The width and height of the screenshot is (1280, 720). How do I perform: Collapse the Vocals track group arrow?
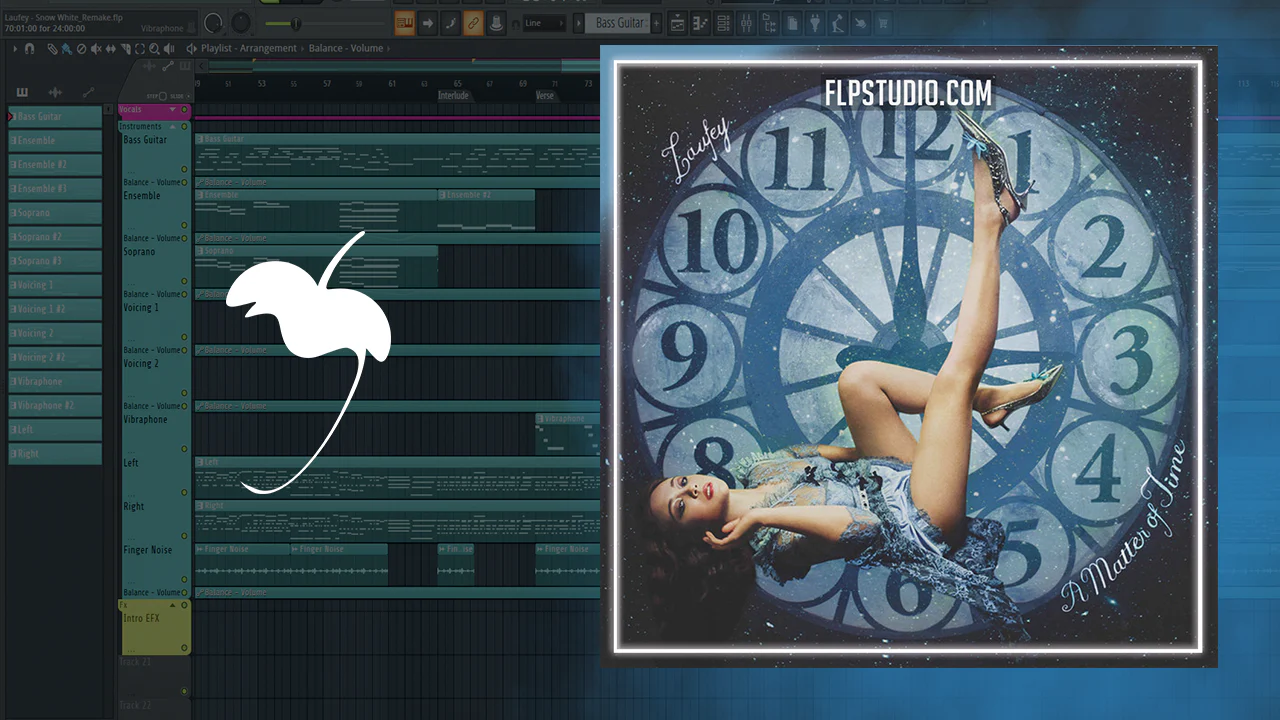173,109
